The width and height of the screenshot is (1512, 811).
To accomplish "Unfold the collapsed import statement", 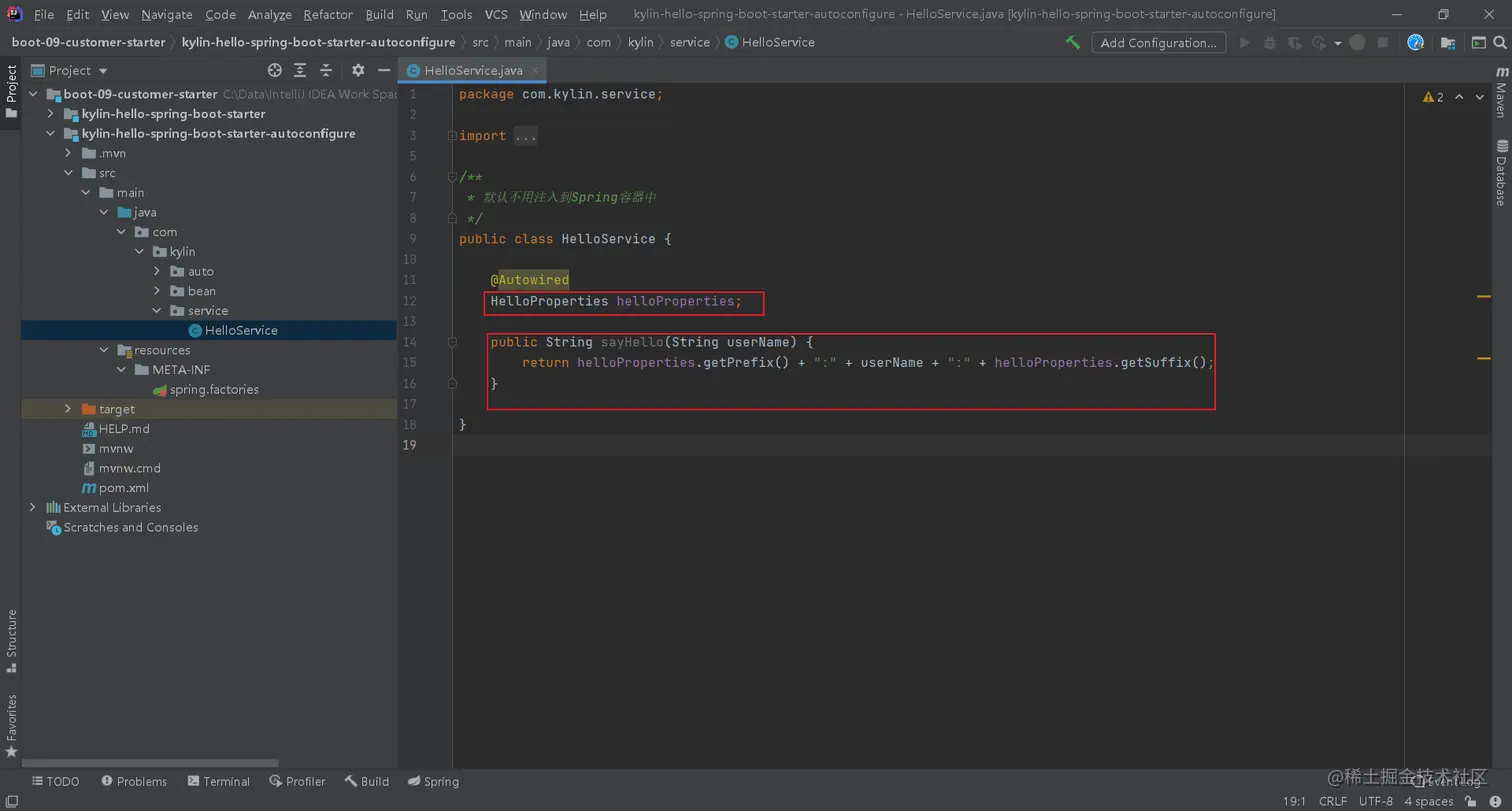I will tap(452, 136).
